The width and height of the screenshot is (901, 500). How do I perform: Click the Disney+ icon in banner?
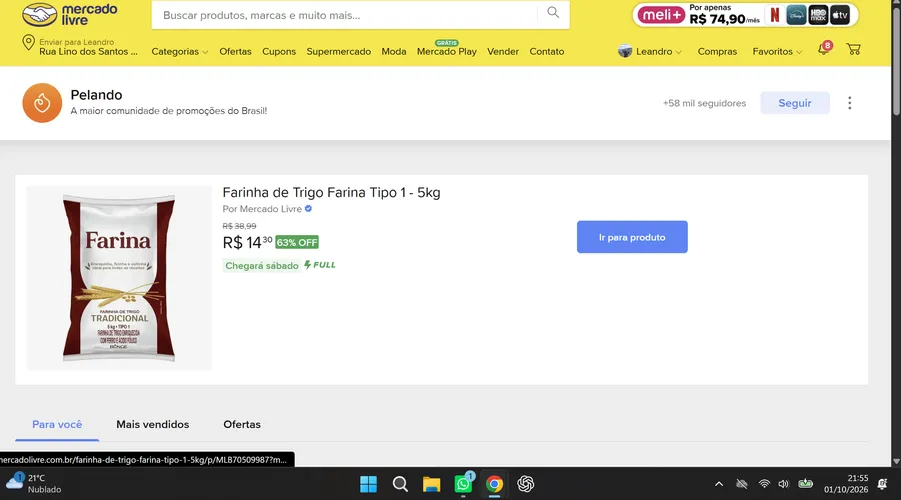click(x=796, y=16)
